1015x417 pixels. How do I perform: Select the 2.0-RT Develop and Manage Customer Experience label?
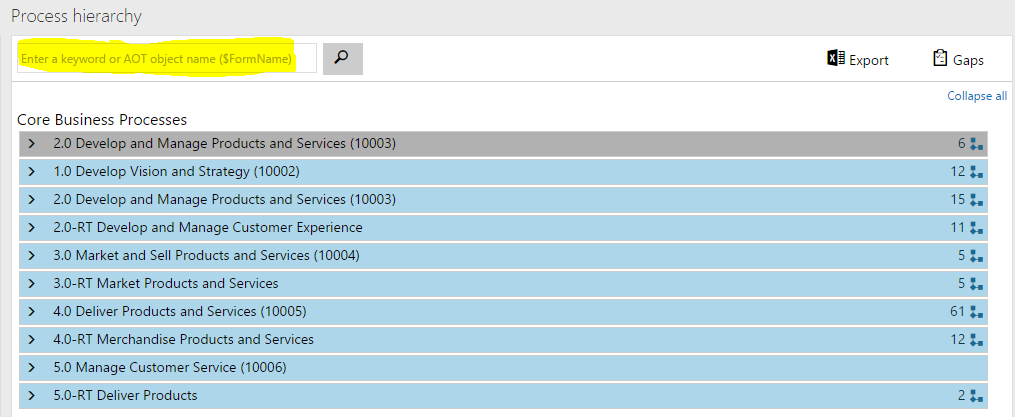coord(208,228)
